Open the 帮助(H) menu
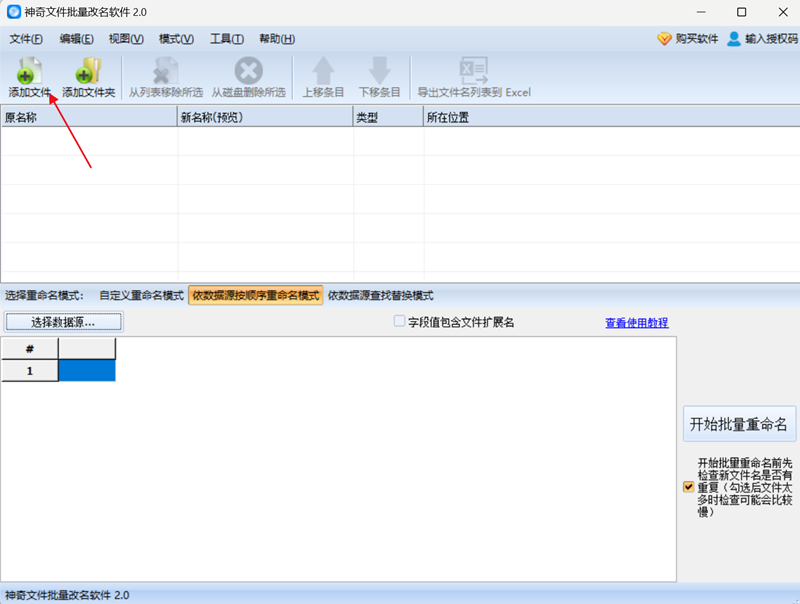The width and height of the screenshot is (800, 604). coord(277,39)
